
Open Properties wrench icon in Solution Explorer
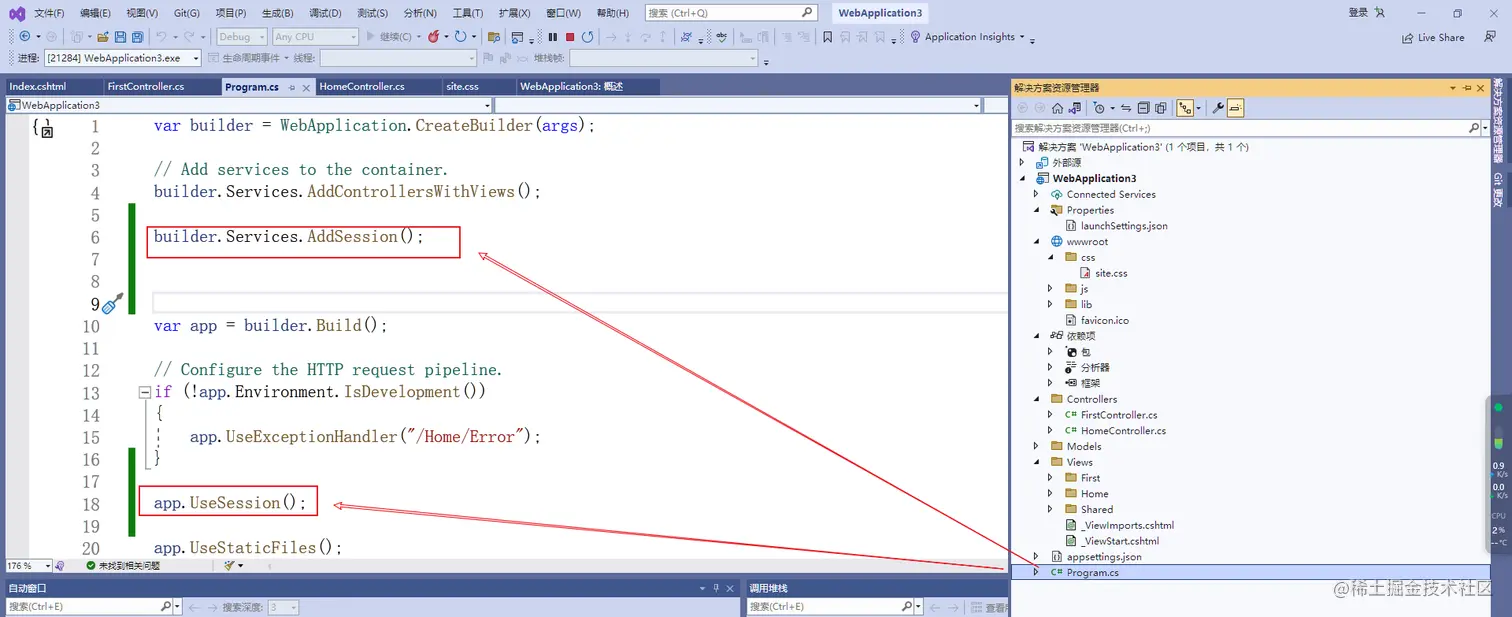click(1217, 108)
